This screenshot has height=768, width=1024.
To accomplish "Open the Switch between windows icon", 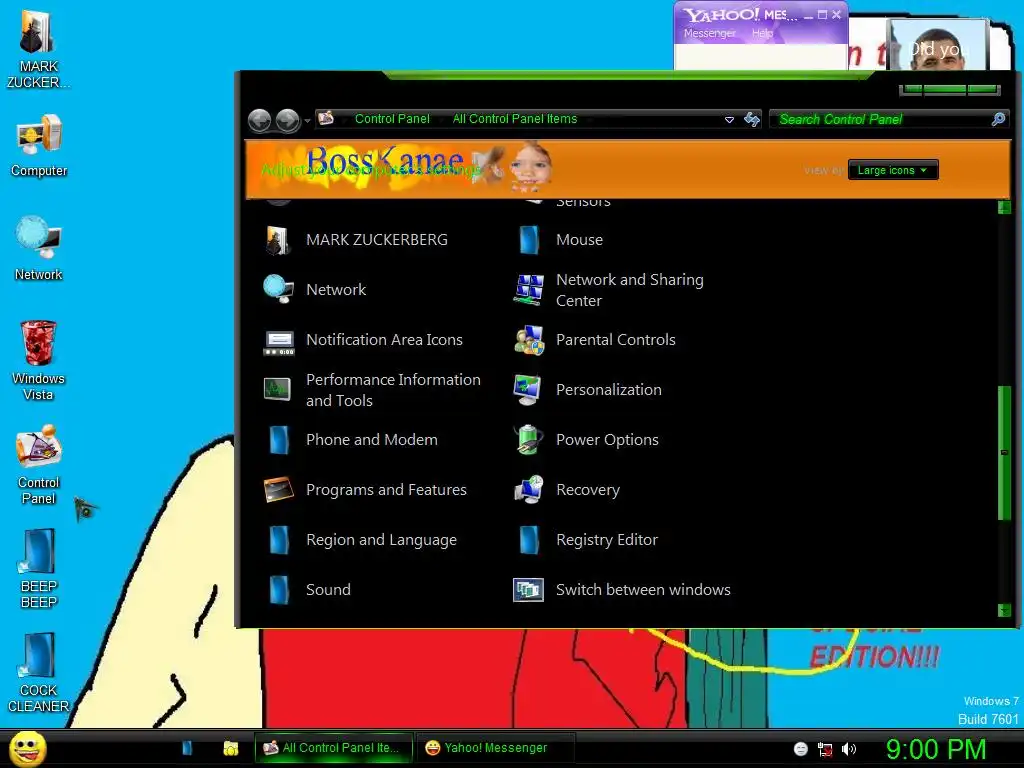I will pos(528,590).
